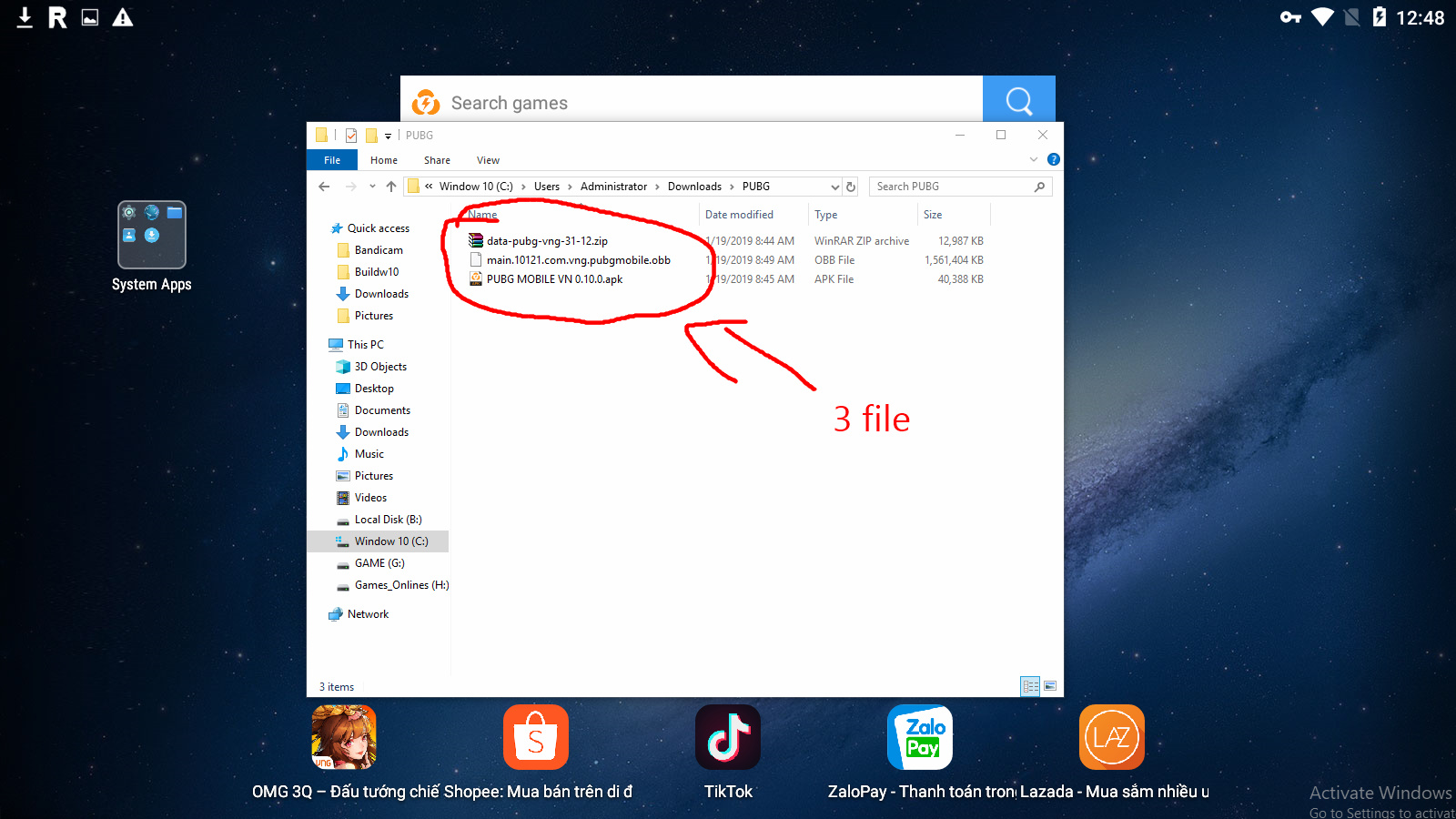Open Buildw10 folder in navigation pane
Viewport: 1456px width, 819px height.
click(x=377, y=272)
